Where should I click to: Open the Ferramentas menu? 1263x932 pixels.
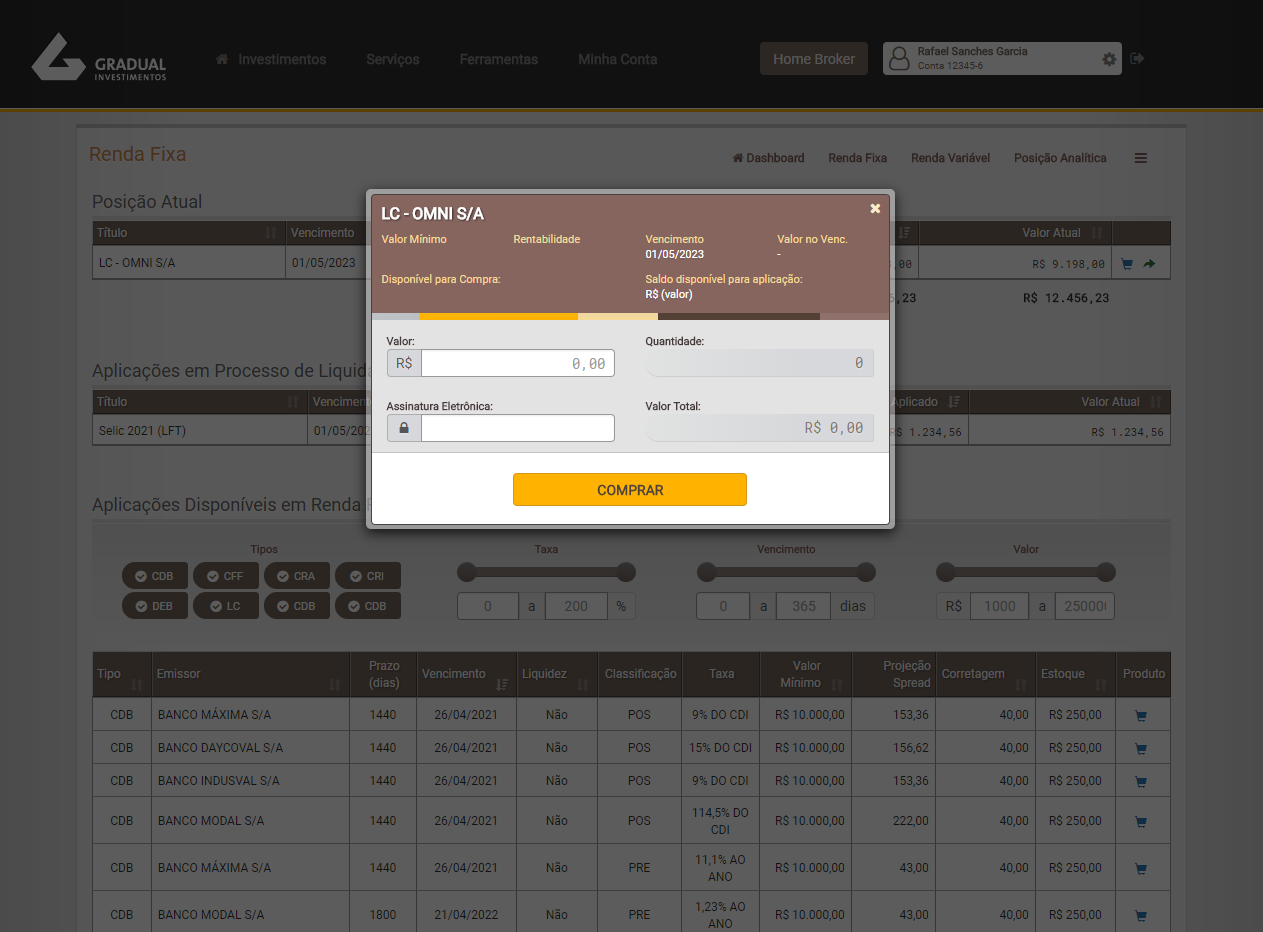coord(498,59)
